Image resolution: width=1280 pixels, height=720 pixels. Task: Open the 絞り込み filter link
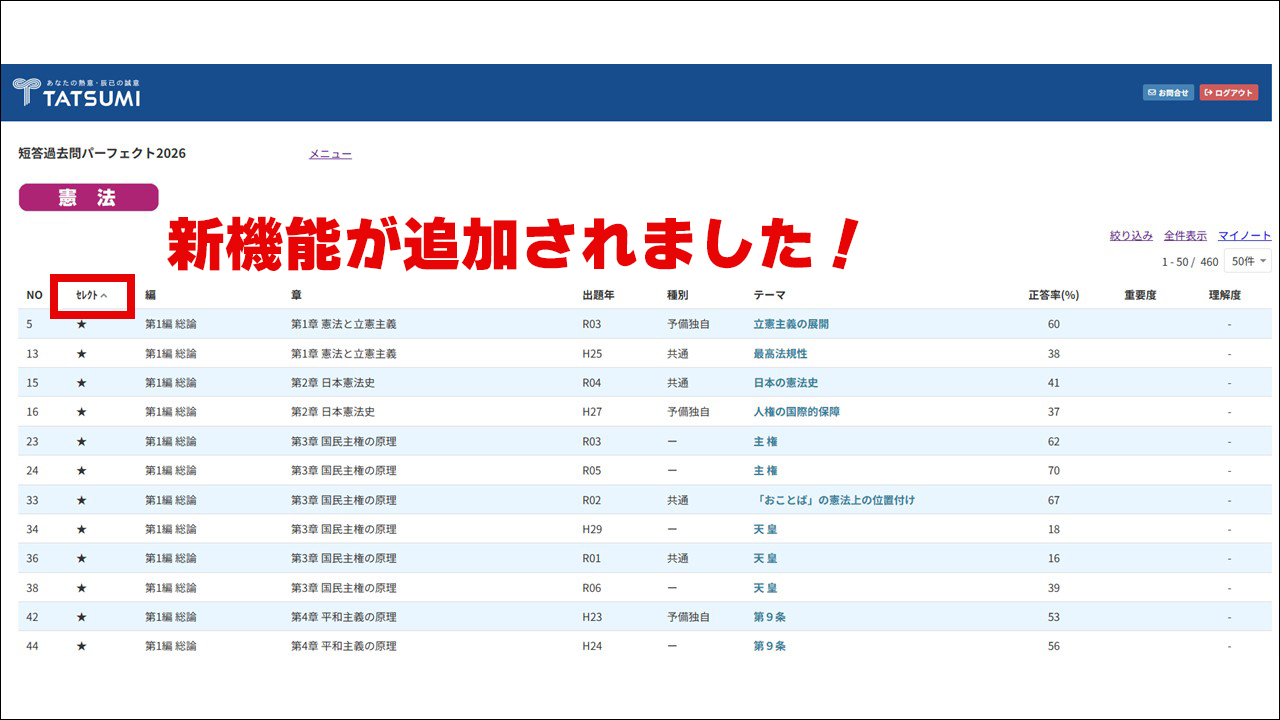click(1131, 236)
